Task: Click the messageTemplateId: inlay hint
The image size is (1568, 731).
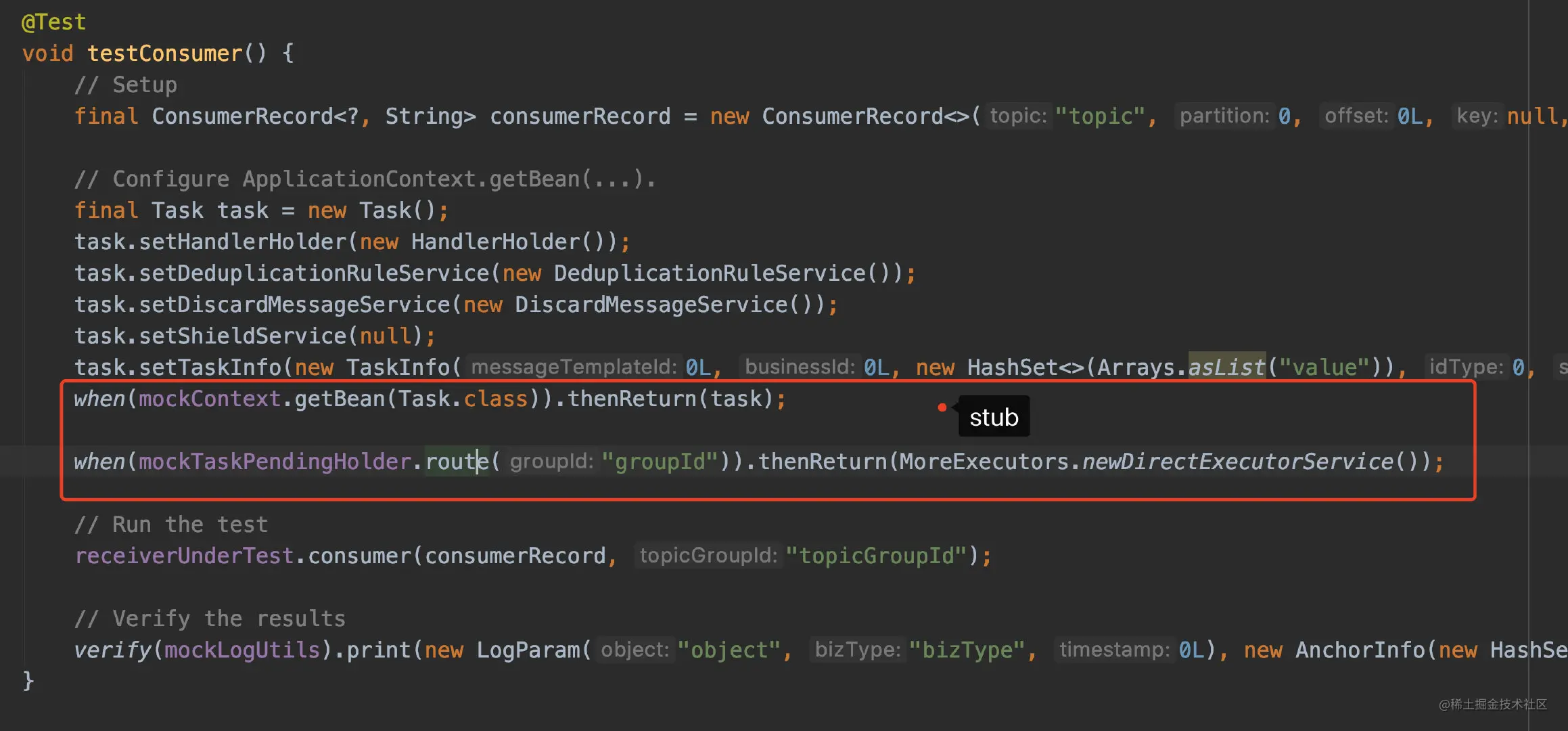Action: 574,367
